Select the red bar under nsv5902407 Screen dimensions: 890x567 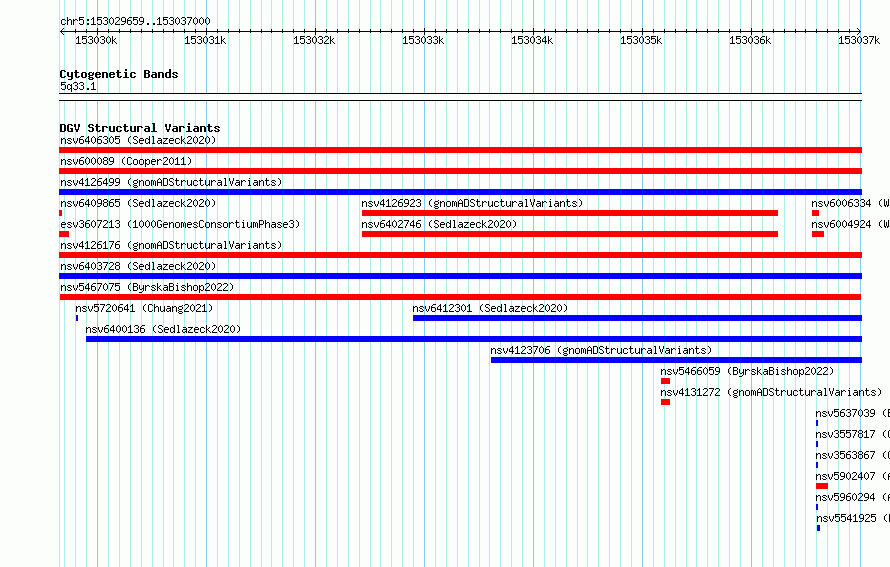(x=822, y=486)
